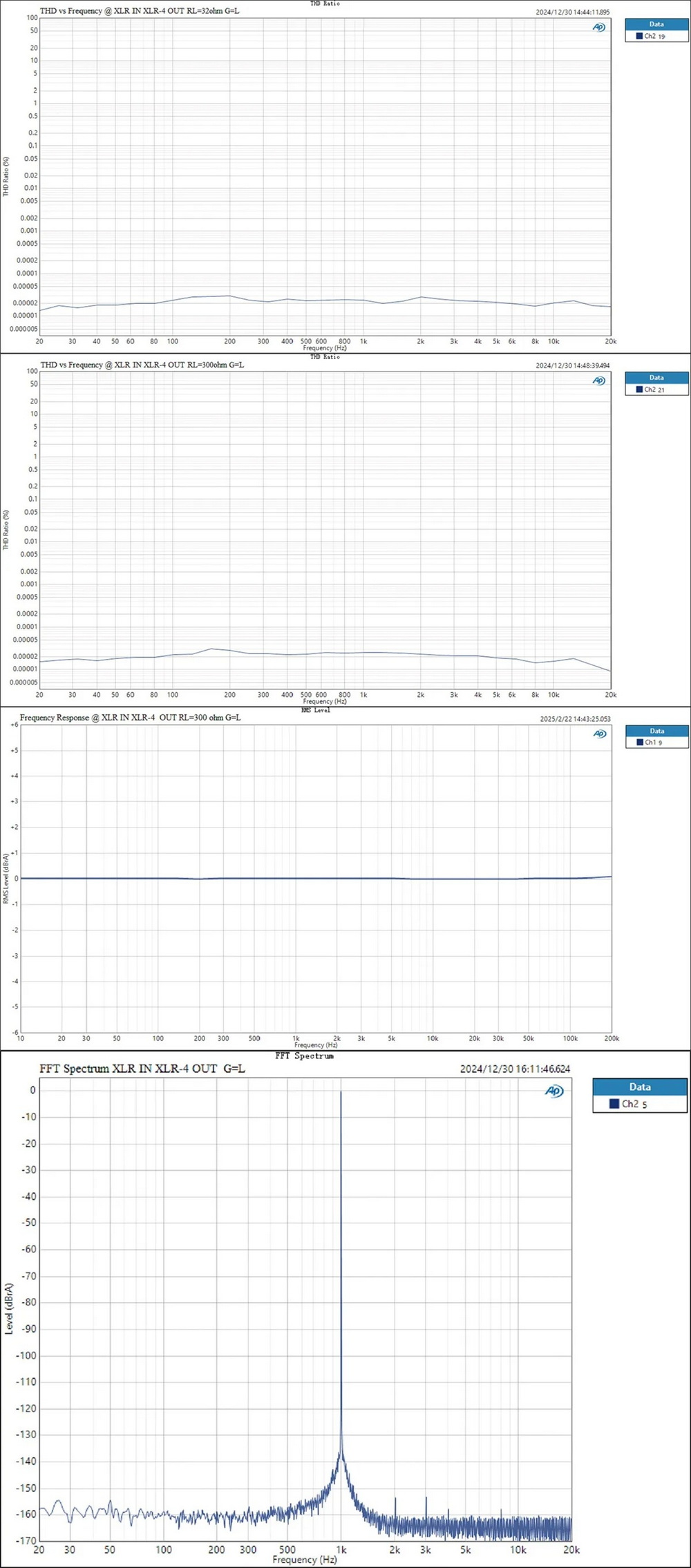Click the 0 dB peak tip at 1k in the FFT plot
This screenshot has height=1568, width=691.
click(x=341, y=1093)
